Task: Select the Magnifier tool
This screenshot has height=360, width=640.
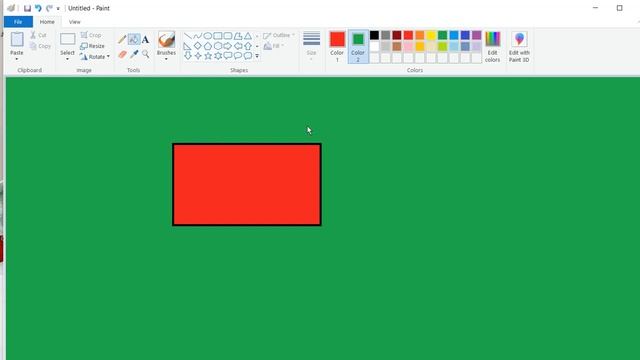Action: (145, 54)
